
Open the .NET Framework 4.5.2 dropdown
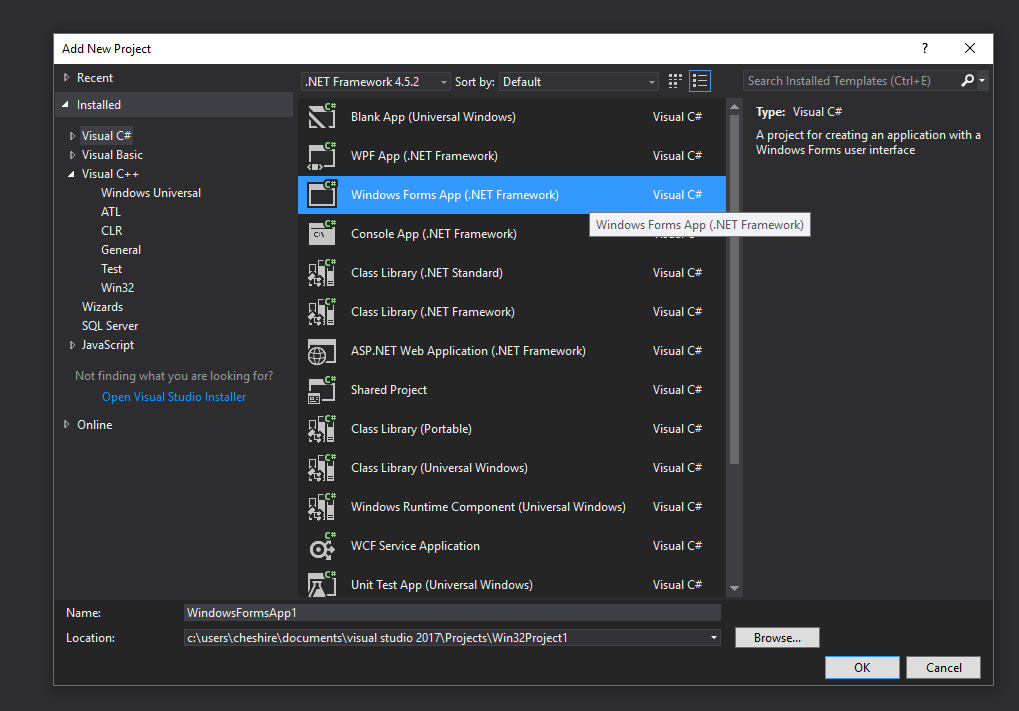(x=375, y=80)
